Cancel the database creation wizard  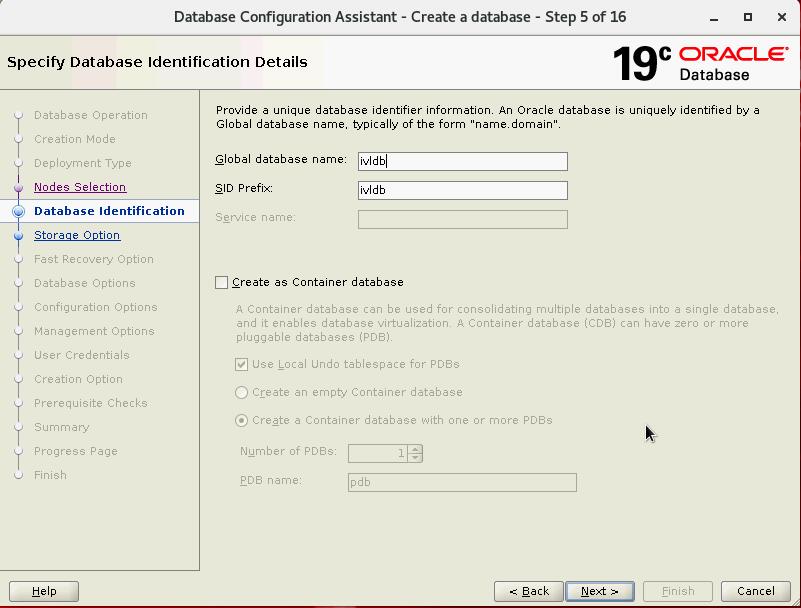[x=755, y=591]
